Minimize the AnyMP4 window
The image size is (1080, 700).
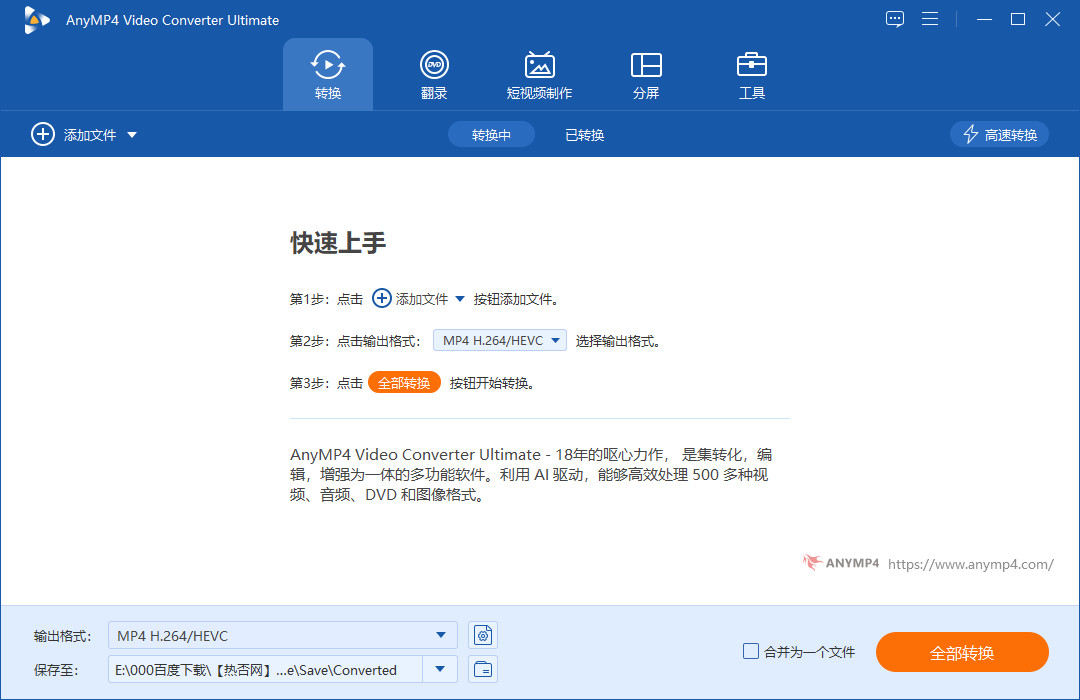tap(984, 19)
